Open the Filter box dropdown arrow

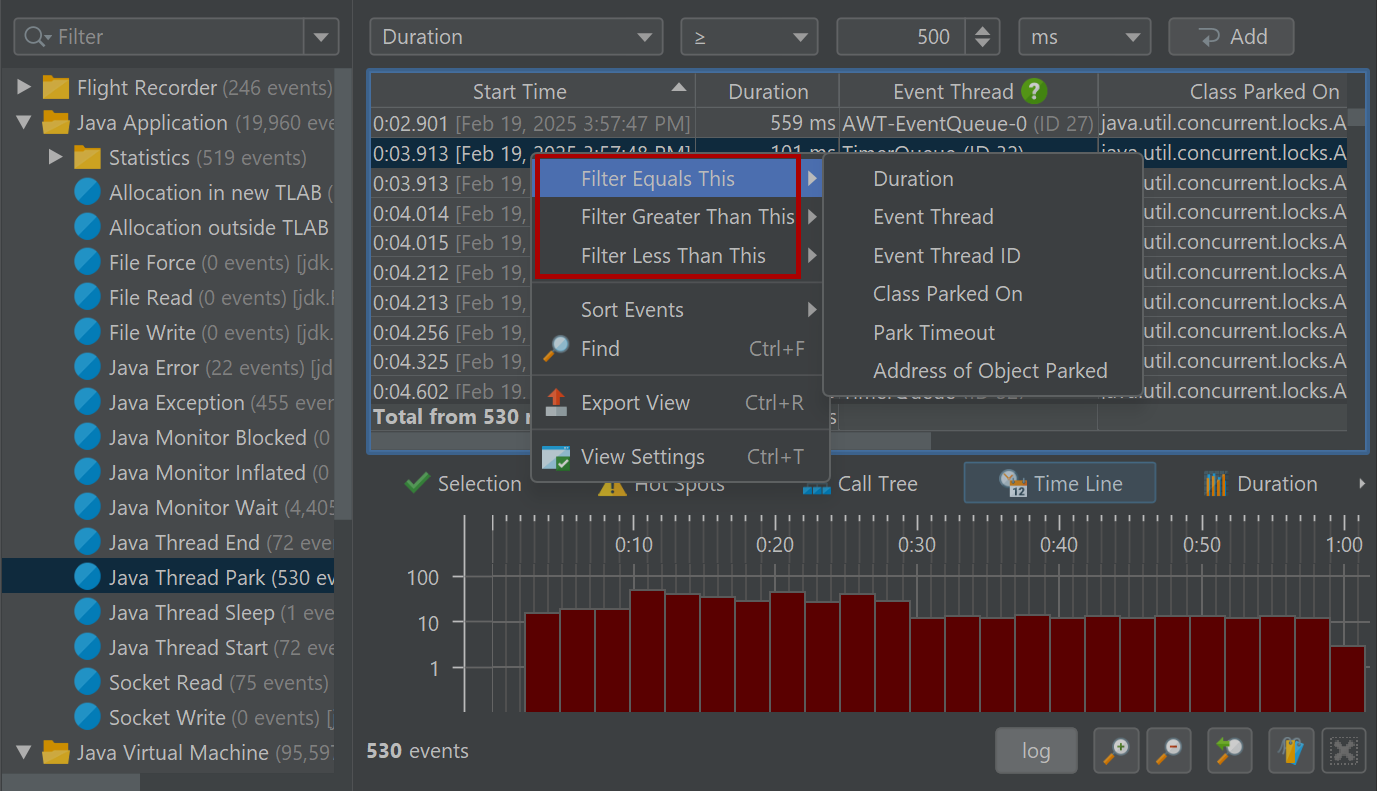[x=321, y=37]
